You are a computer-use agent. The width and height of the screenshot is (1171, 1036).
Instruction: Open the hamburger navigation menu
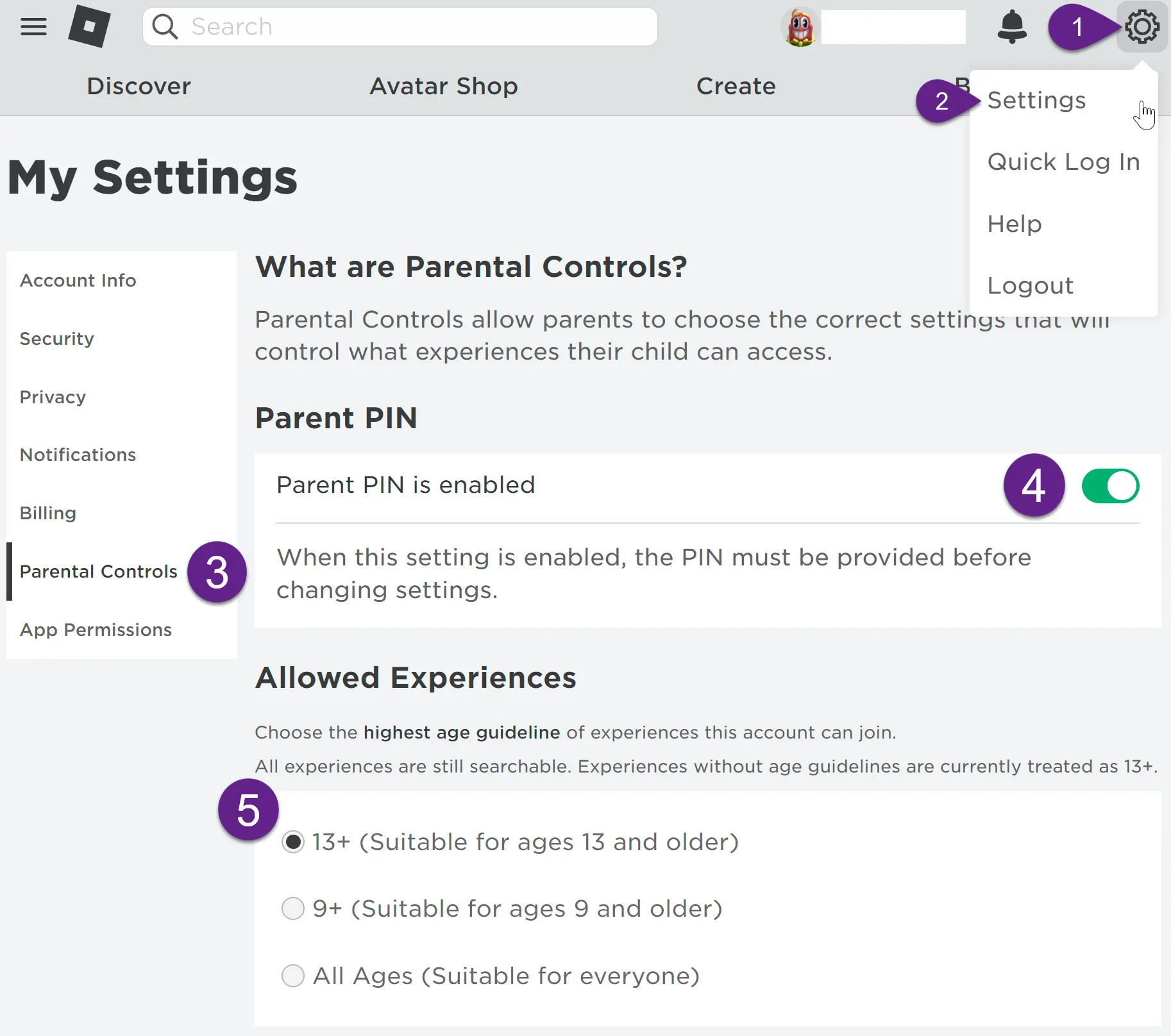click(33, 27)
